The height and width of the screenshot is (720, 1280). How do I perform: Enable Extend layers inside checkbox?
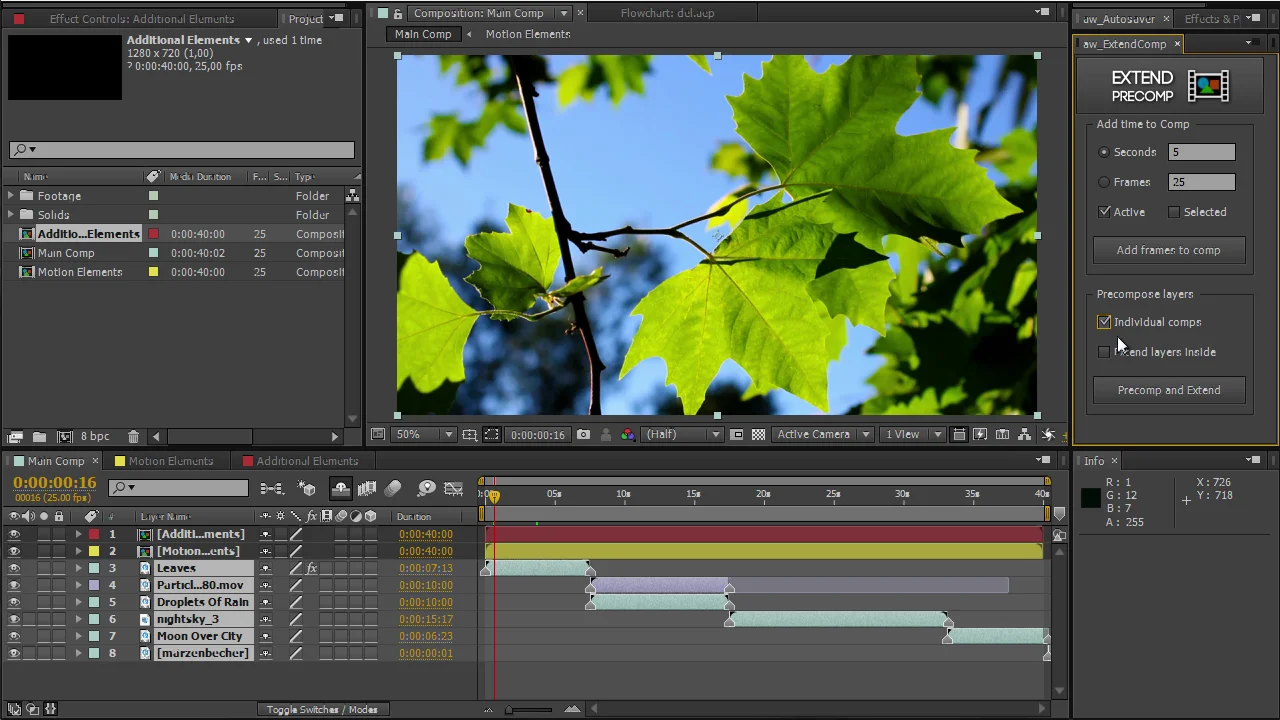[1104, 352]
